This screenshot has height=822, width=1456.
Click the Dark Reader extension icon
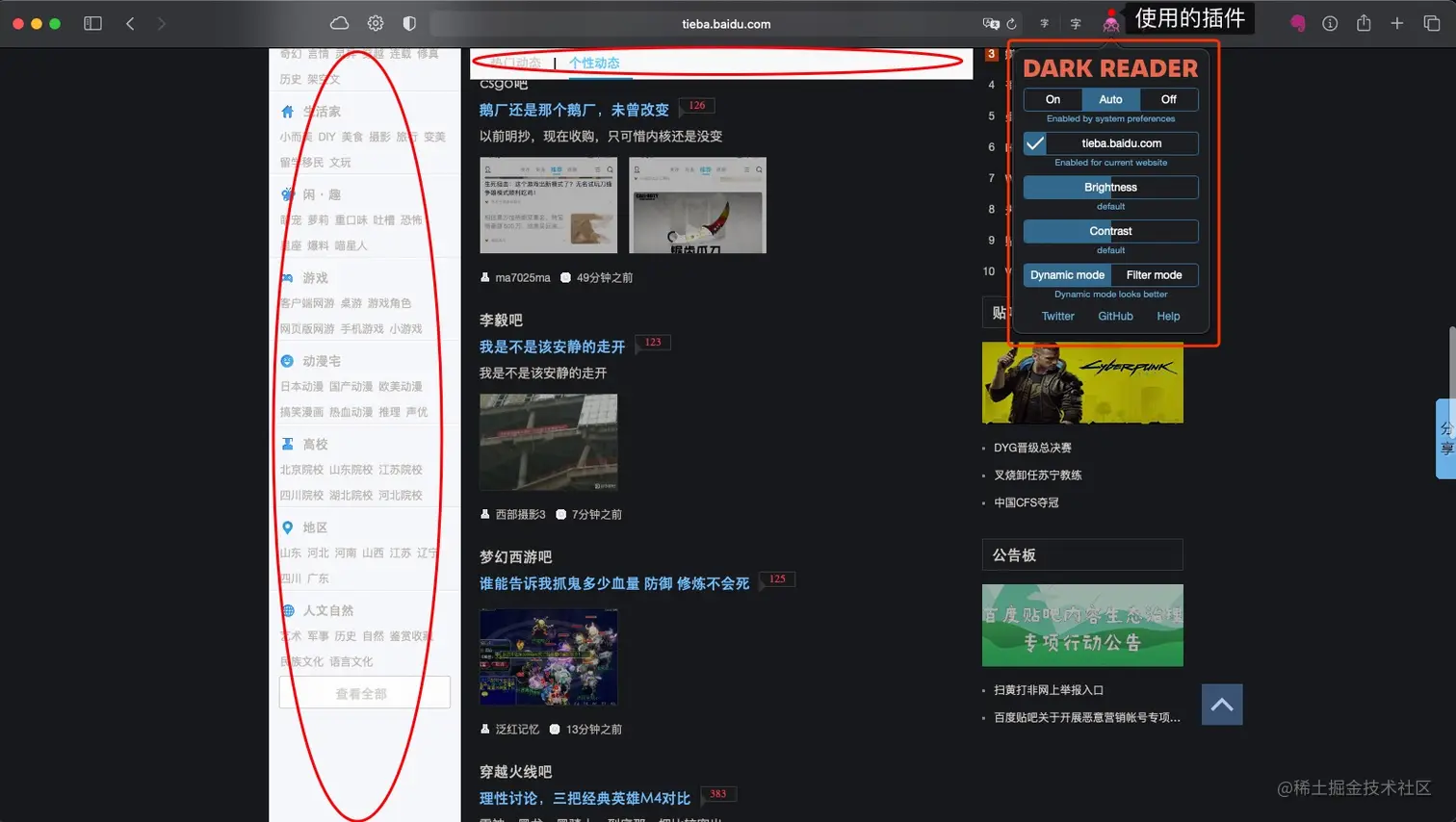1110,22
